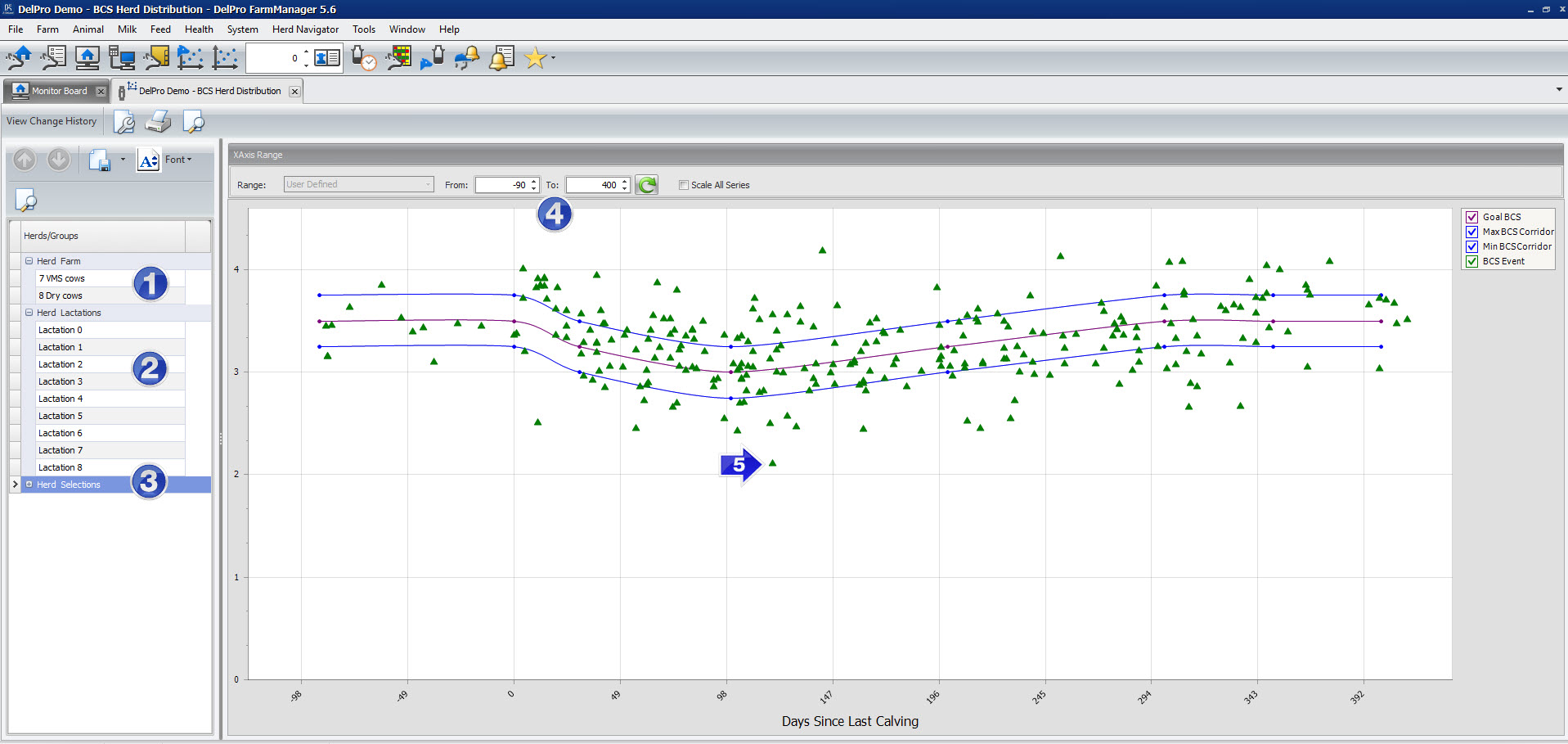Enable Scale All Series checkbox

(x=684, y=185)
